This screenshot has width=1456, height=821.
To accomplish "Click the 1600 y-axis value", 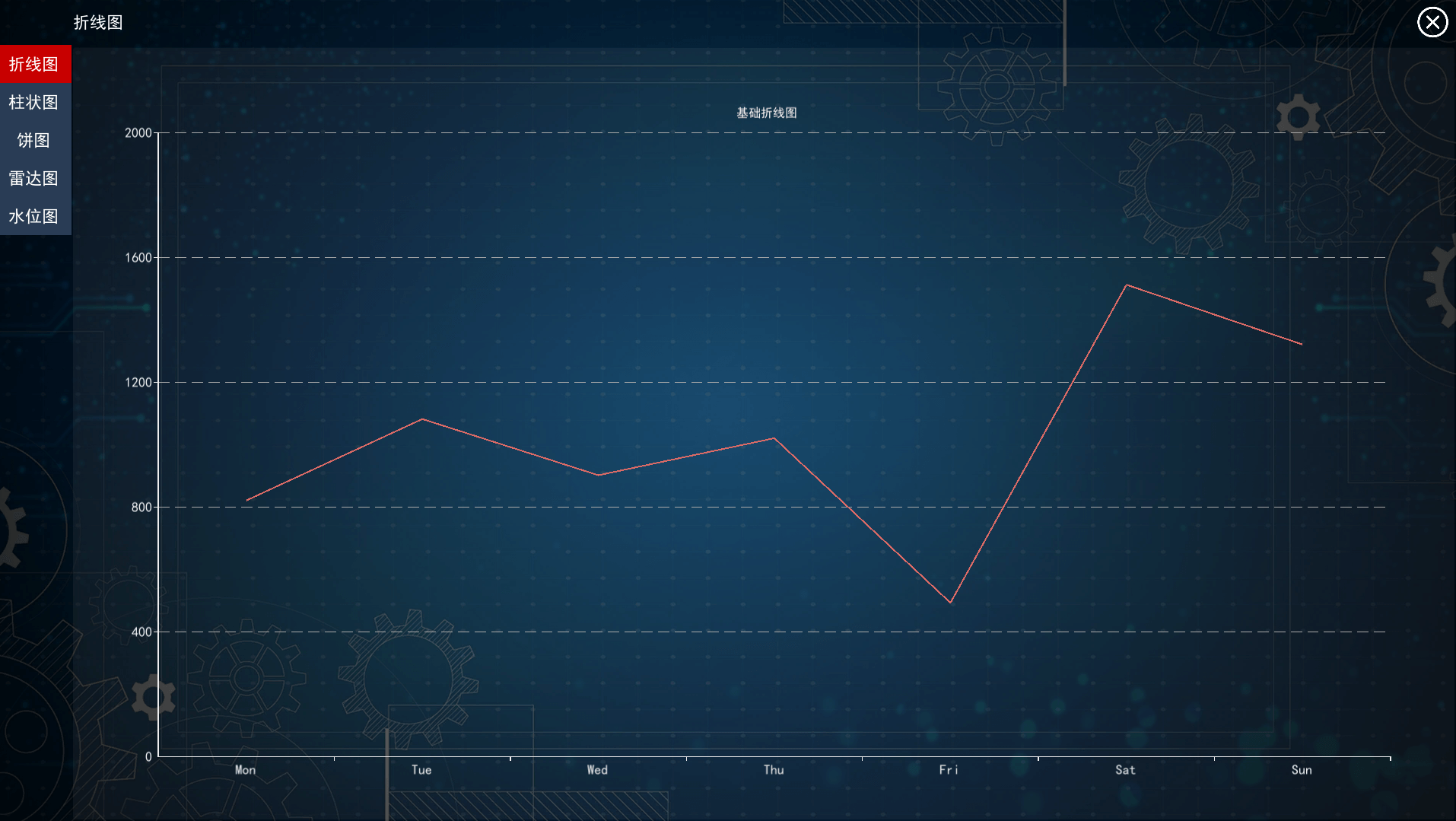I will click(138, 258).
